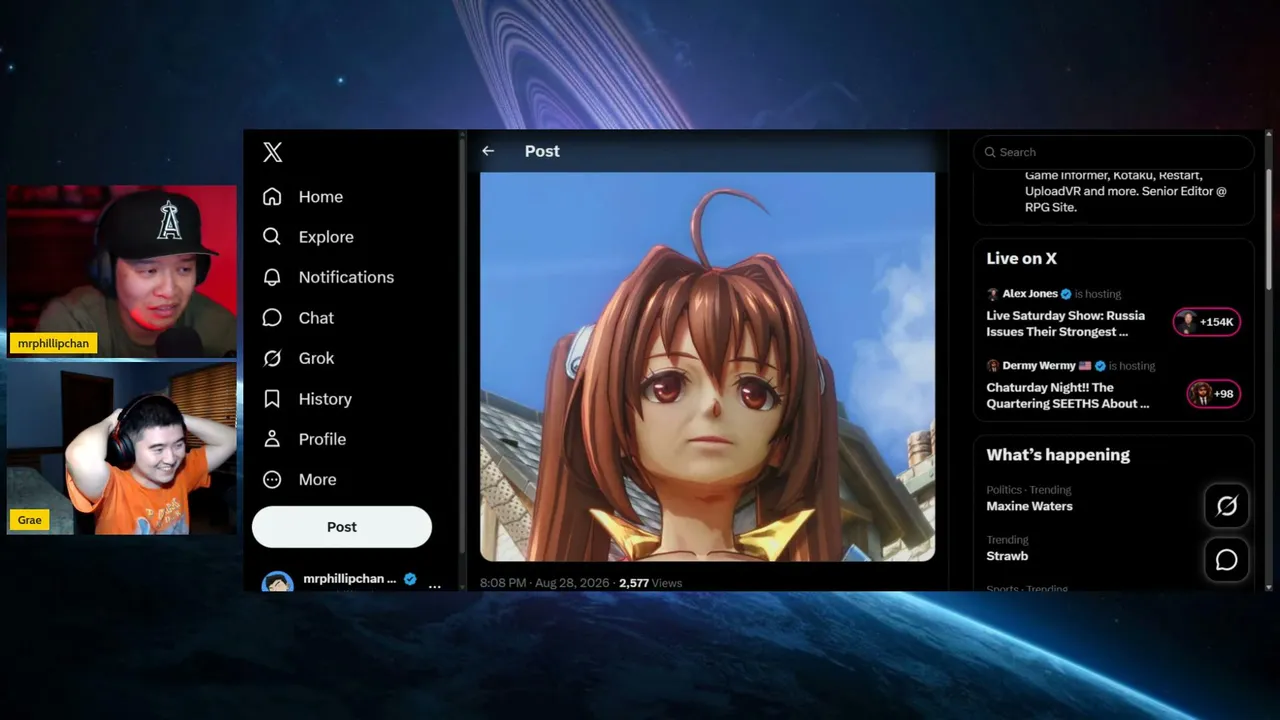
Task: Click the Post heading at top
Action: coord(542,151)
